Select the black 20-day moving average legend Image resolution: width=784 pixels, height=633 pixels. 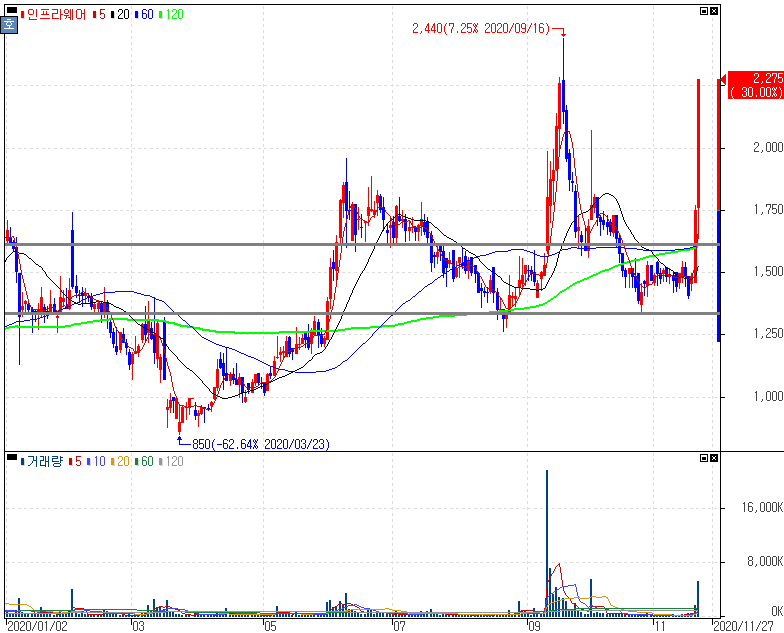point(120,14)
